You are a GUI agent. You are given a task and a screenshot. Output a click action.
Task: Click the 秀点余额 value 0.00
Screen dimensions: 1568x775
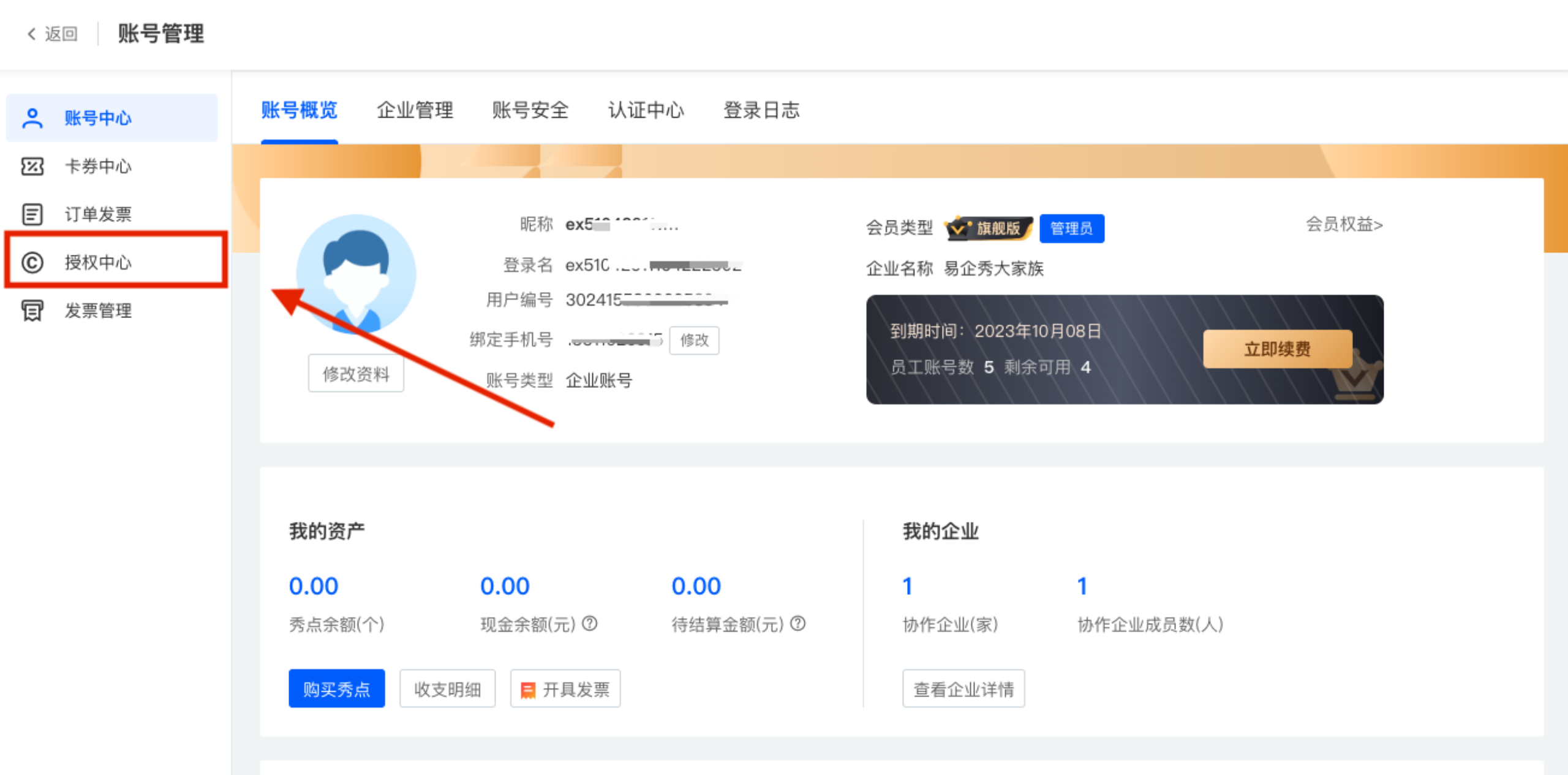314,586
